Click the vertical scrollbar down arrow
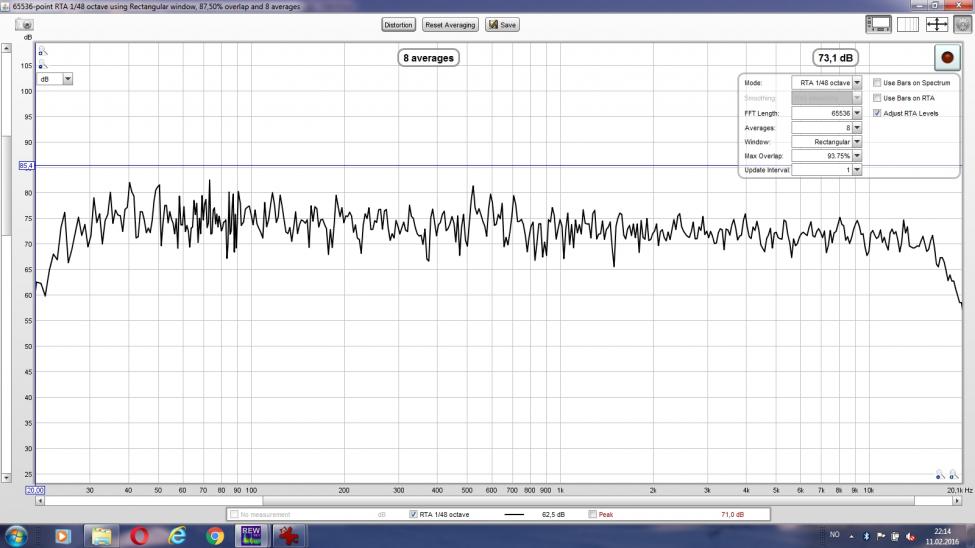Viewport: 975px width, 548px height. coord(6,478)
